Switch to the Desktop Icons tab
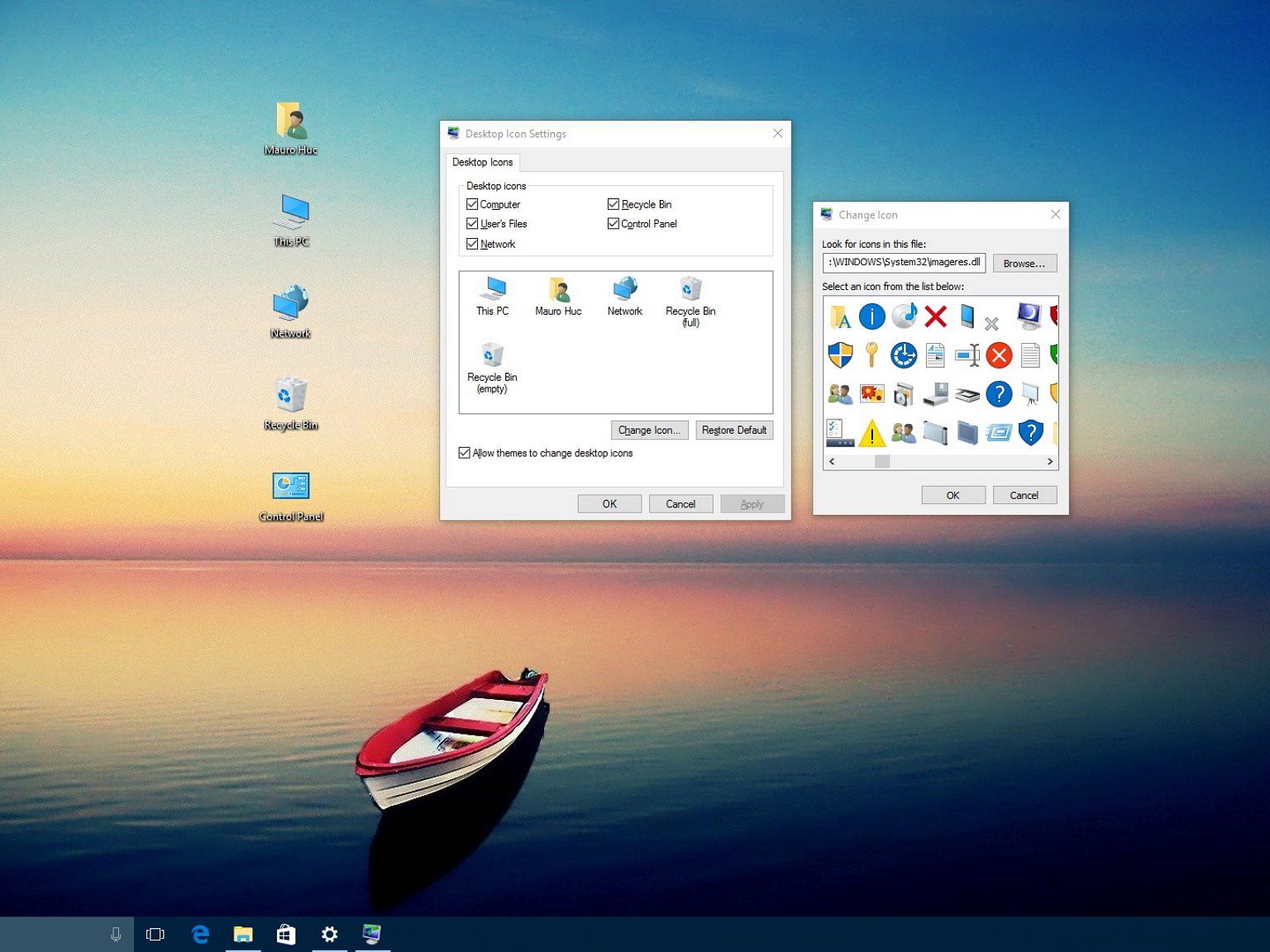The image size is (1270, 952). [x=482, y=163]
